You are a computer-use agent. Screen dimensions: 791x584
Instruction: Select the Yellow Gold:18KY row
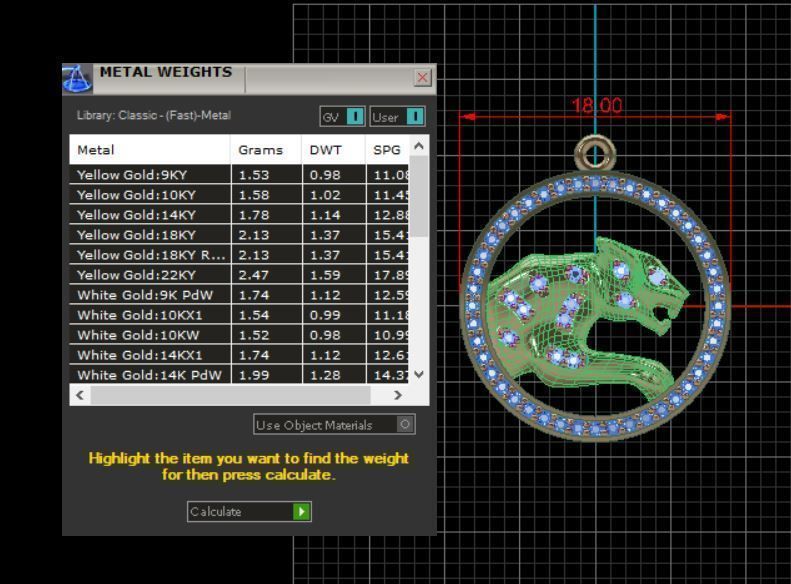[x=240, y=235]
